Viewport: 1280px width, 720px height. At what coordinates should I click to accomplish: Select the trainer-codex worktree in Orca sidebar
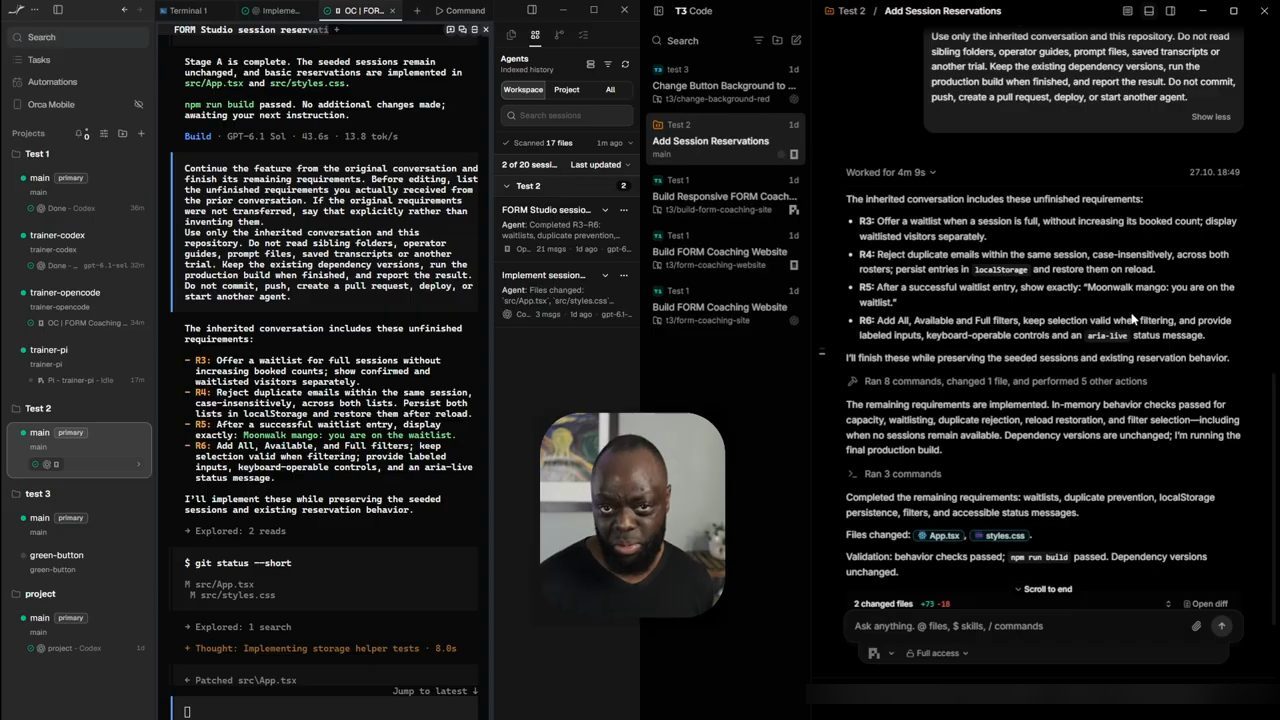pos(78,250)
